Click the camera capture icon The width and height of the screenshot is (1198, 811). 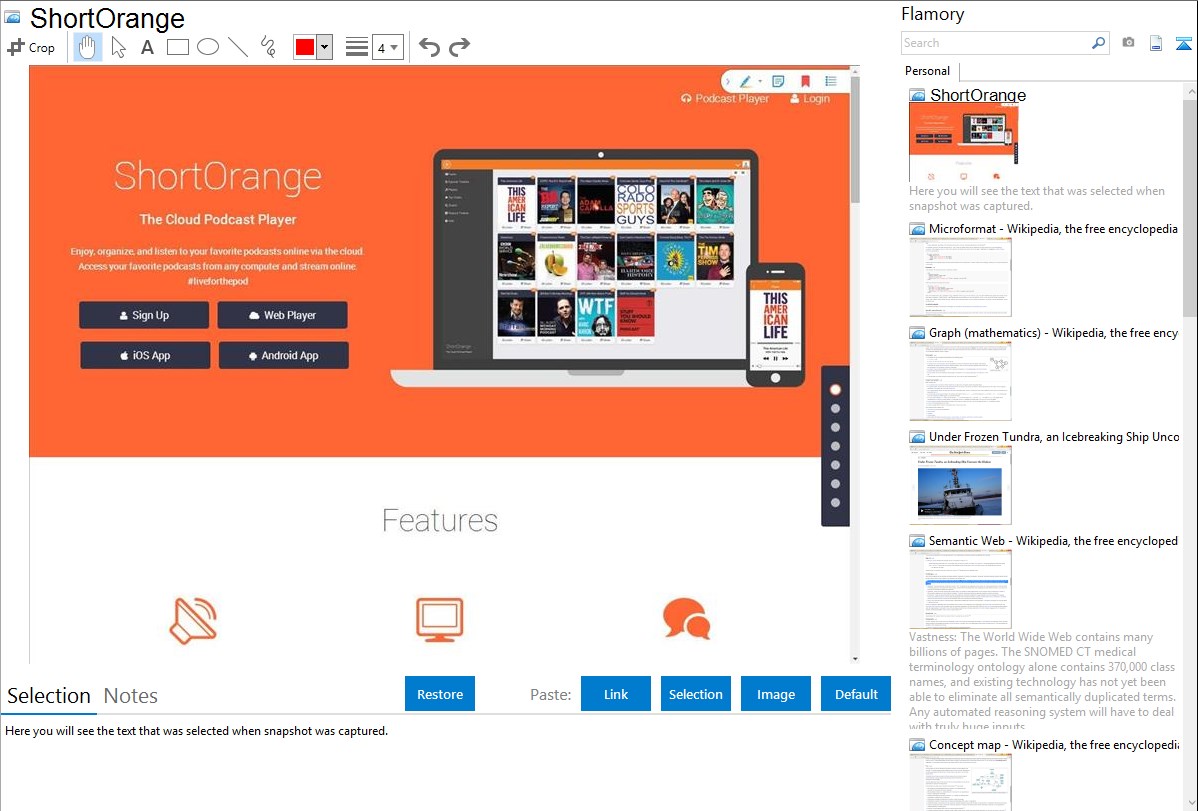coord(1128,43)
